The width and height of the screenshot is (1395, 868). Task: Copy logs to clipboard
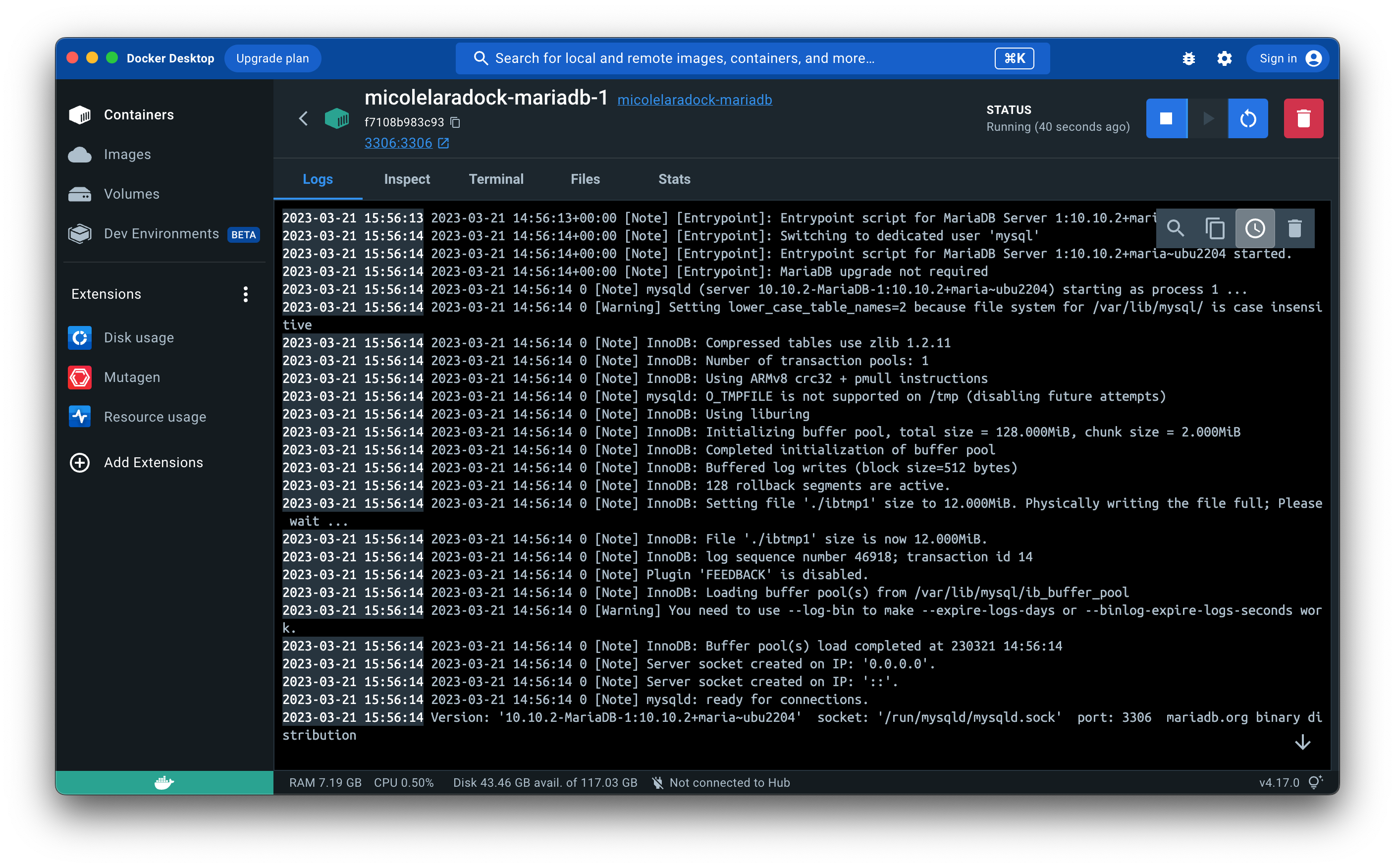[1215, 228]
